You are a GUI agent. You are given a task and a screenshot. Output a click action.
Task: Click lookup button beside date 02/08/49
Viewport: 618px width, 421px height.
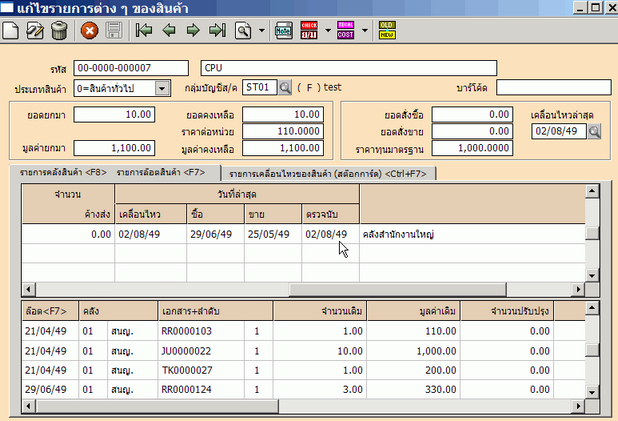tap(594, 131)
